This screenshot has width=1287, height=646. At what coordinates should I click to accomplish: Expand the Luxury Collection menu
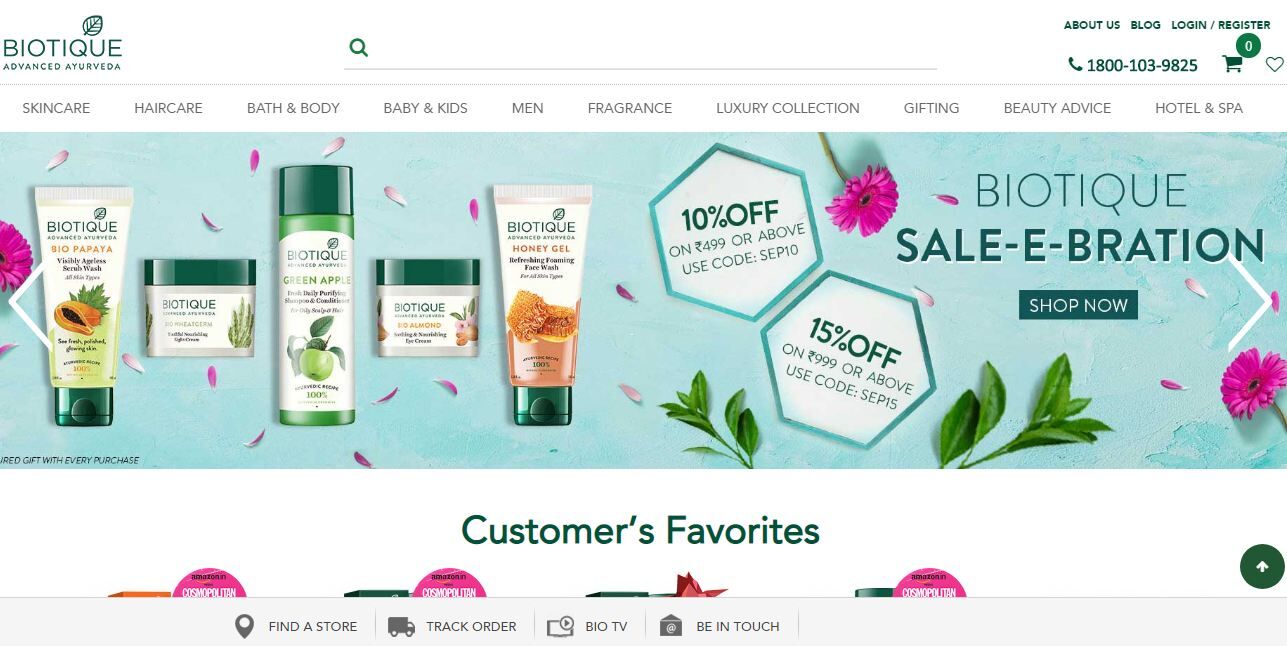pos(787,108)
